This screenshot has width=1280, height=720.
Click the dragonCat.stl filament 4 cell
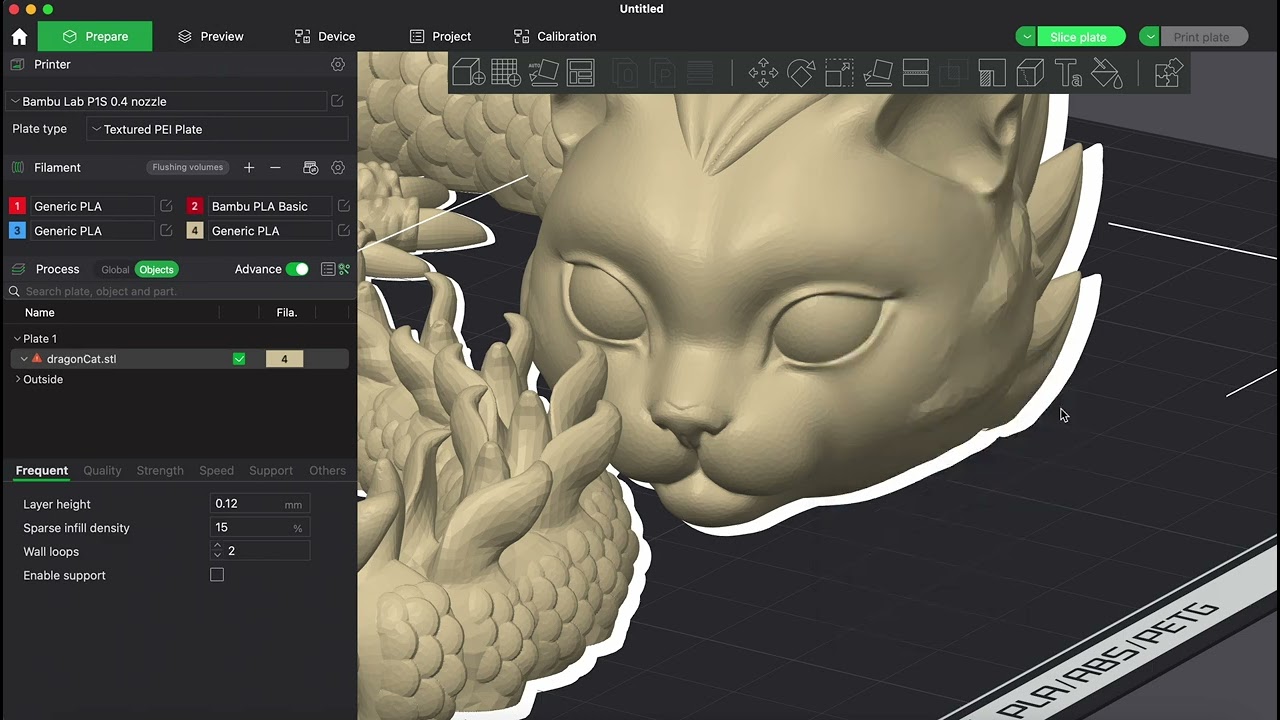tap(284, 359)
